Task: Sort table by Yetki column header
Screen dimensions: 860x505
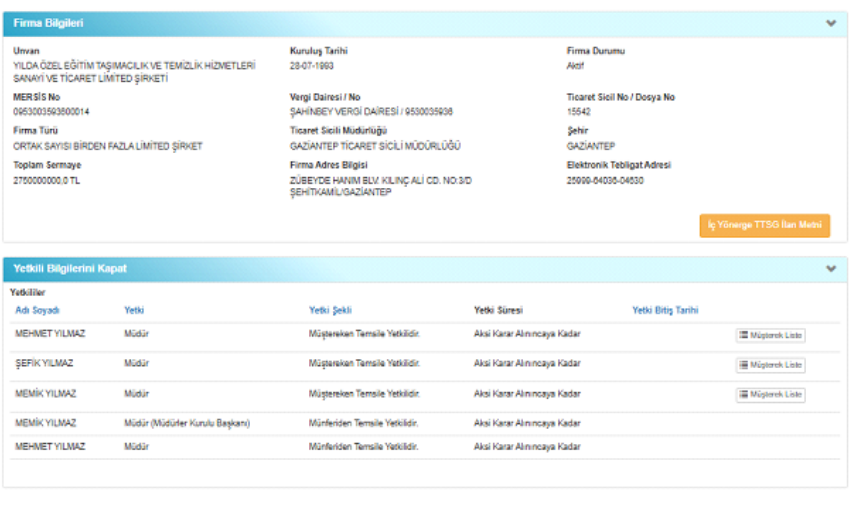Action: tap(134, 310)
